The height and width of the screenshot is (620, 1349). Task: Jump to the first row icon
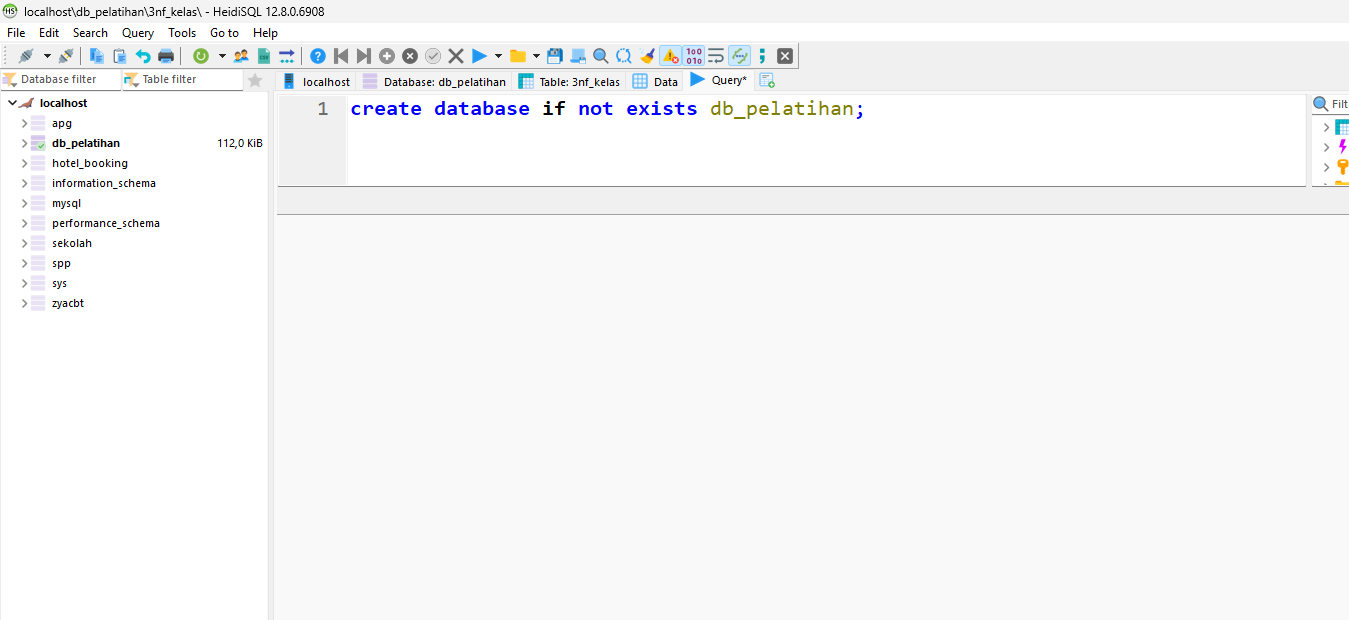pos(341,56)
